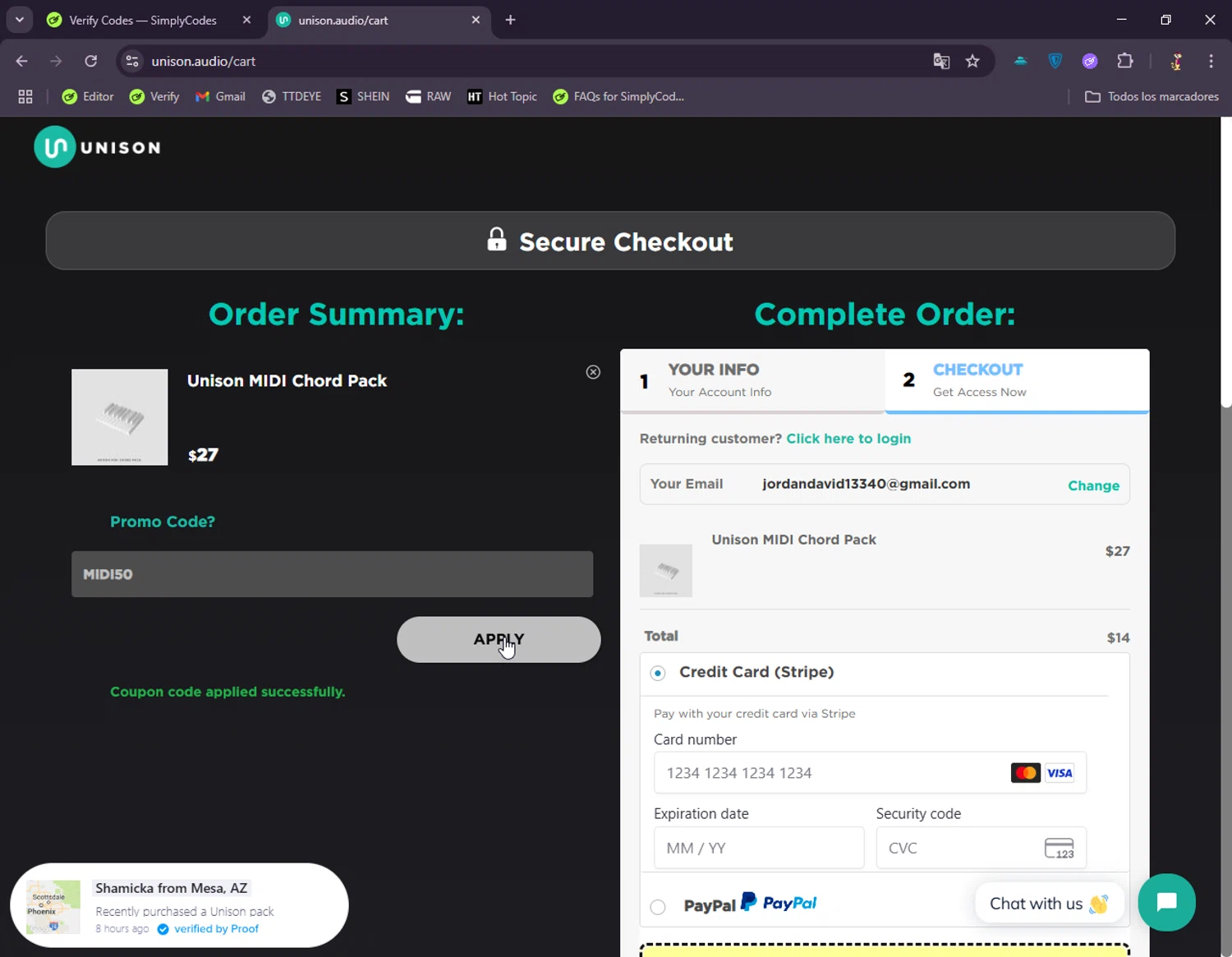Click the Mastercard icon in card field
Viewport: 1232px width, 957px height.
tap(1025, 773)
